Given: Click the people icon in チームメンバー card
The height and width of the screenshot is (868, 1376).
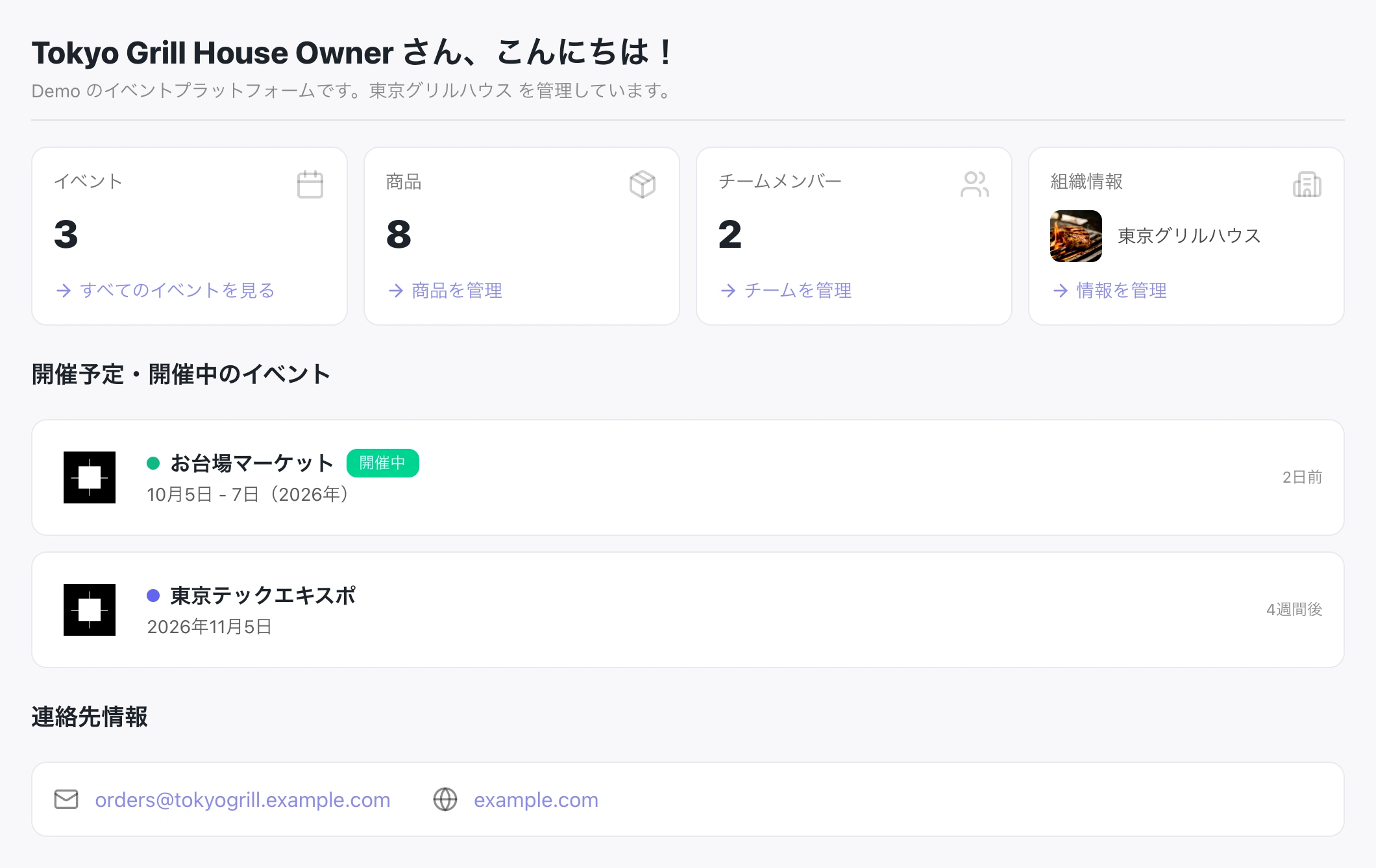Looking at the screenshot, I should 975,184.
